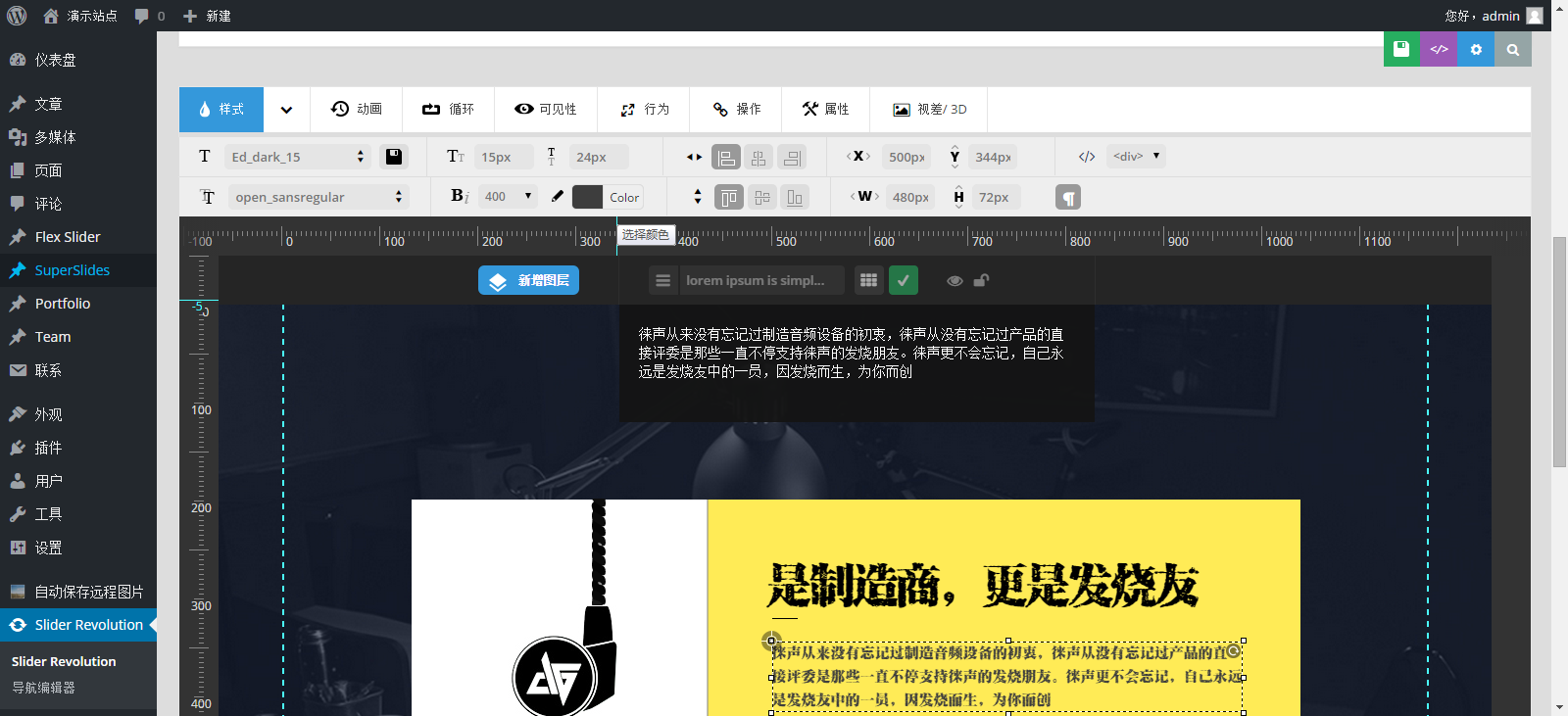The image size is (1568, 716).
Task: Open the SuperSlides menu item
Action: [x=78, y=270]
